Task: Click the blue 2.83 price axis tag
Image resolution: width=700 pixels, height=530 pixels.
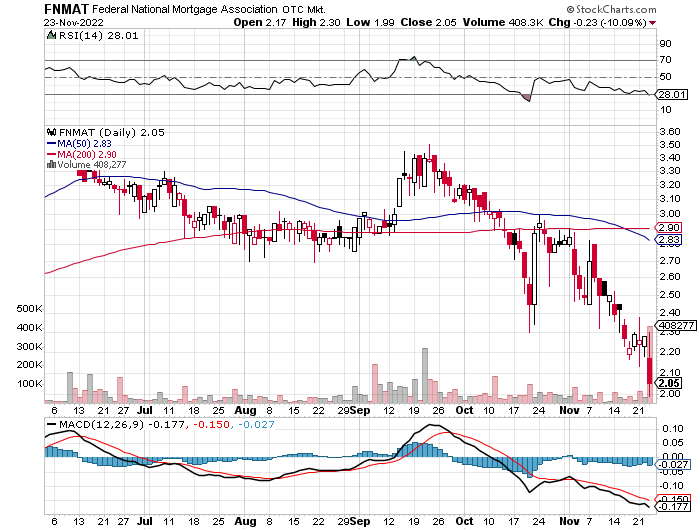Action: coord(669,240)
